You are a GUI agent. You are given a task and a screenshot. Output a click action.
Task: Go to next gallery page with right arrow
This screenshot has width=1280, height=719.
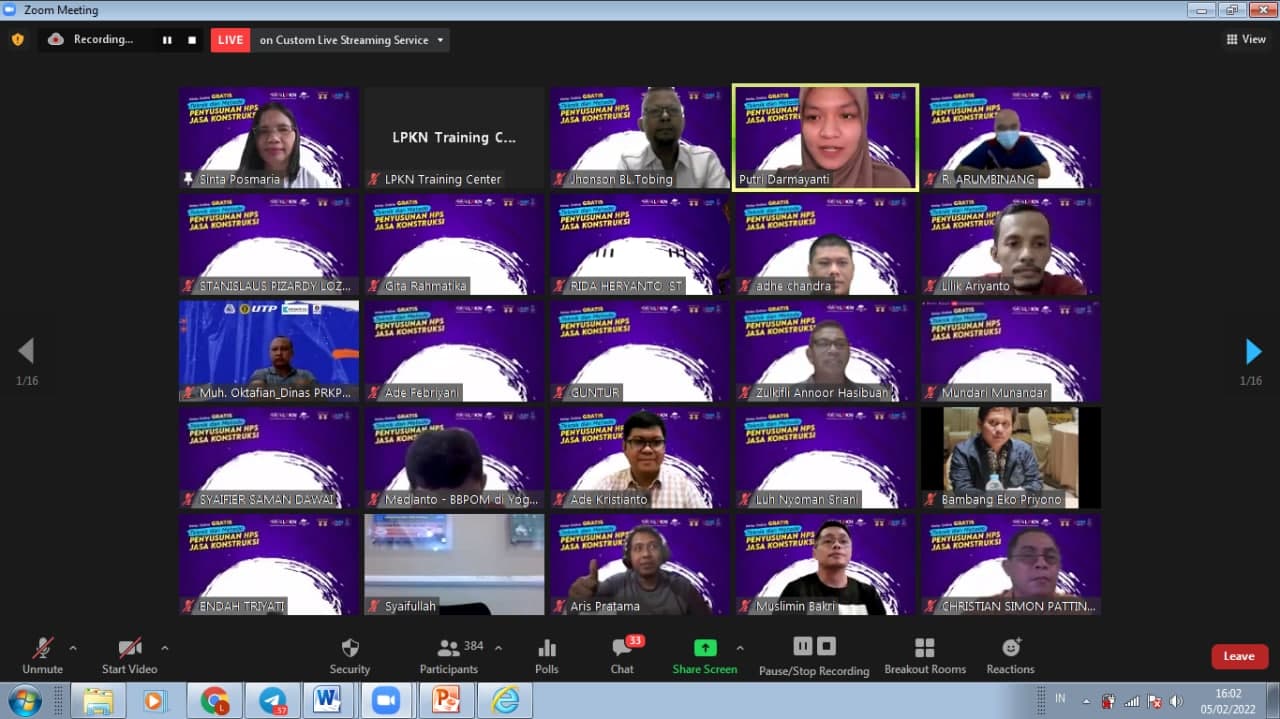point(1253,351)
